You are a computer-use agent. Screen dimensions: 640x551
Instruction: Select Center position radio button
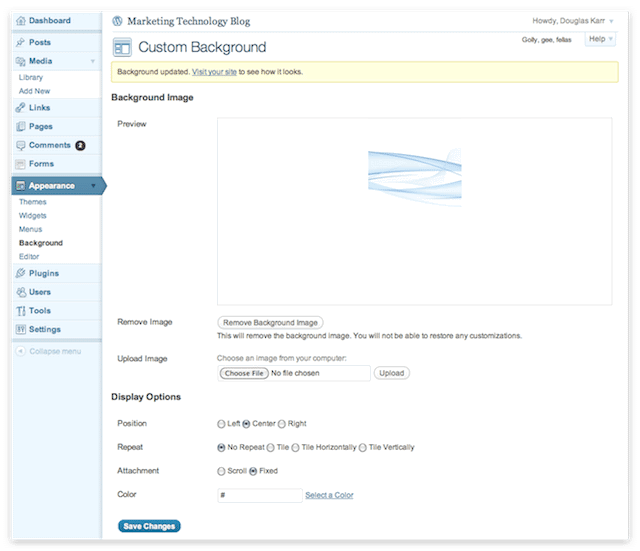[x=246, y=424]
